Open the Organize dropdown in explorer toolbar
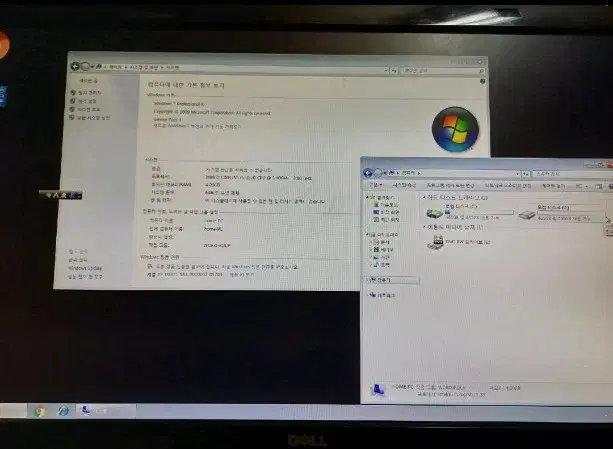The width and height of the screenshot is (613, 449). [375, 185]
